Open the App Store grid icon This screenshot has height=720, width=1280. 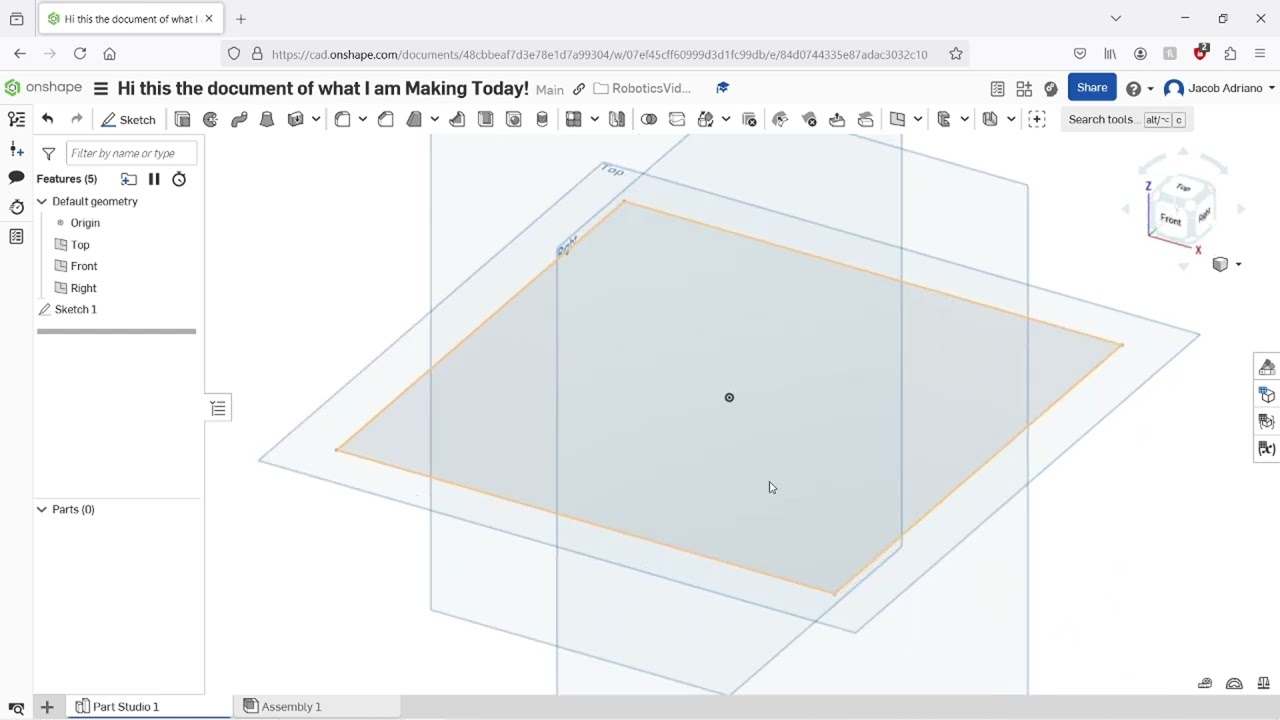coord(1024,88)
